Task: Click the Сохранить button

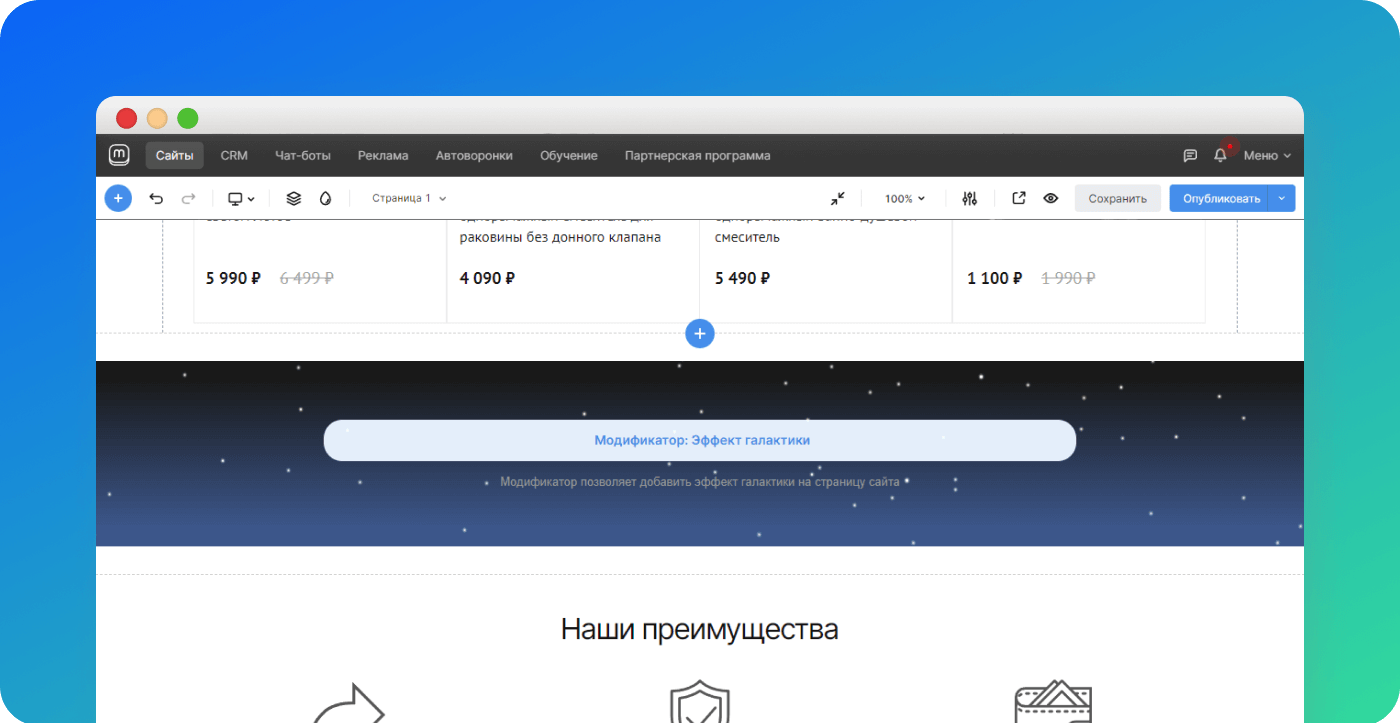Action: click(1117, 198)
